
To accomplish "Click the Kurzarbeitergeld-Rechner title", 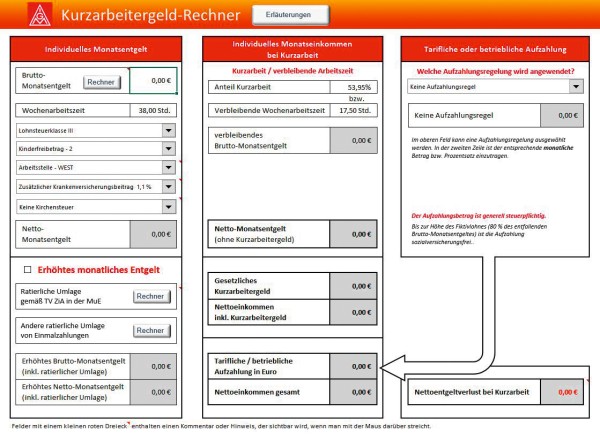I will click(151, 15).
